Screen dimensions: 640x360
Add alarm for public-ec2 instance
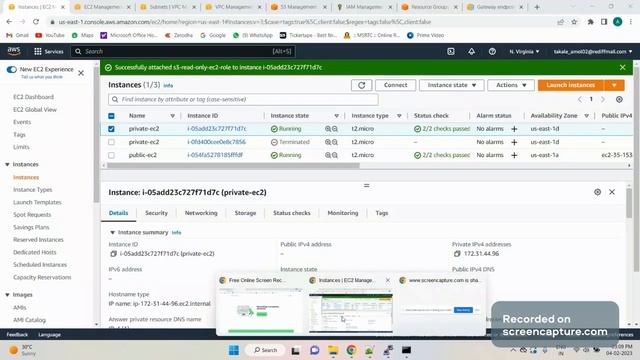pos(514,155)
